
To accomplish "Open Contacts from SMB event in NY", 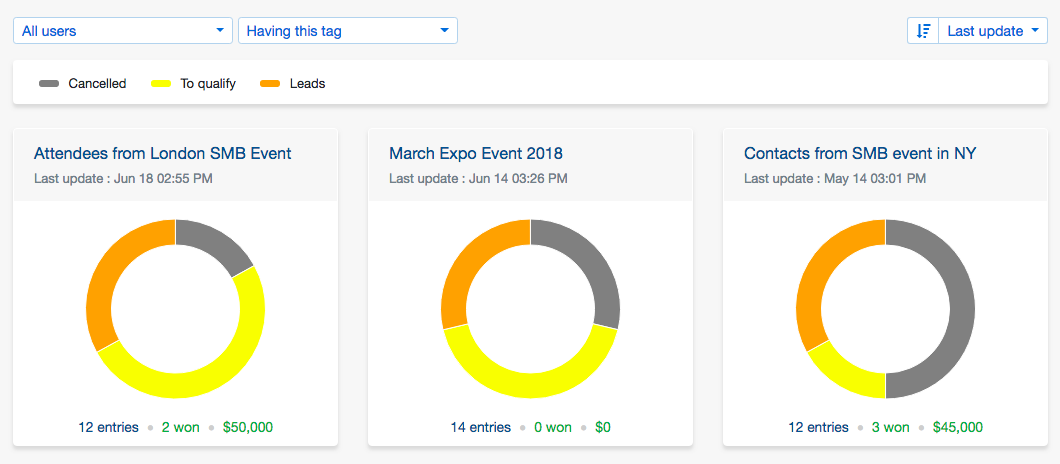I will (x=860, y=154).
